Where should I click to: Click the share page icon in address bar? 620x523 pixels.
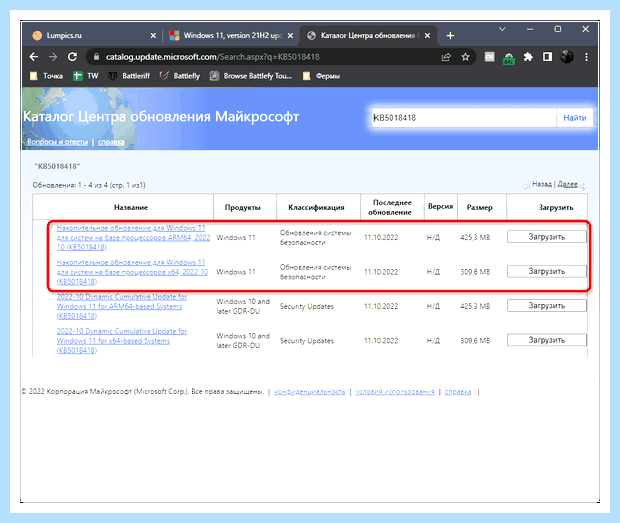click(x=446, y=57)
